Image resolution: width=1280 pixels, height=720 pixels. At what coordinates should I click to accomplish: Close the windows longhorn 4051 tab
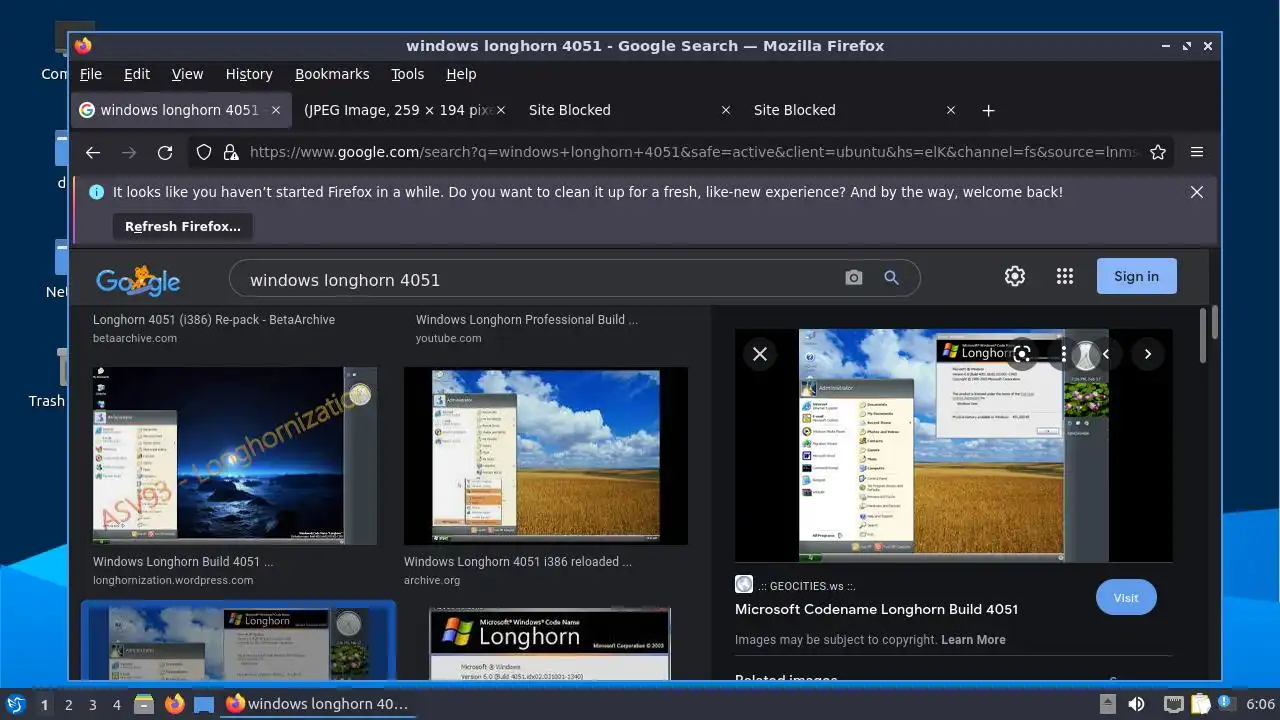pyautogui.click(x=276, y=110)
